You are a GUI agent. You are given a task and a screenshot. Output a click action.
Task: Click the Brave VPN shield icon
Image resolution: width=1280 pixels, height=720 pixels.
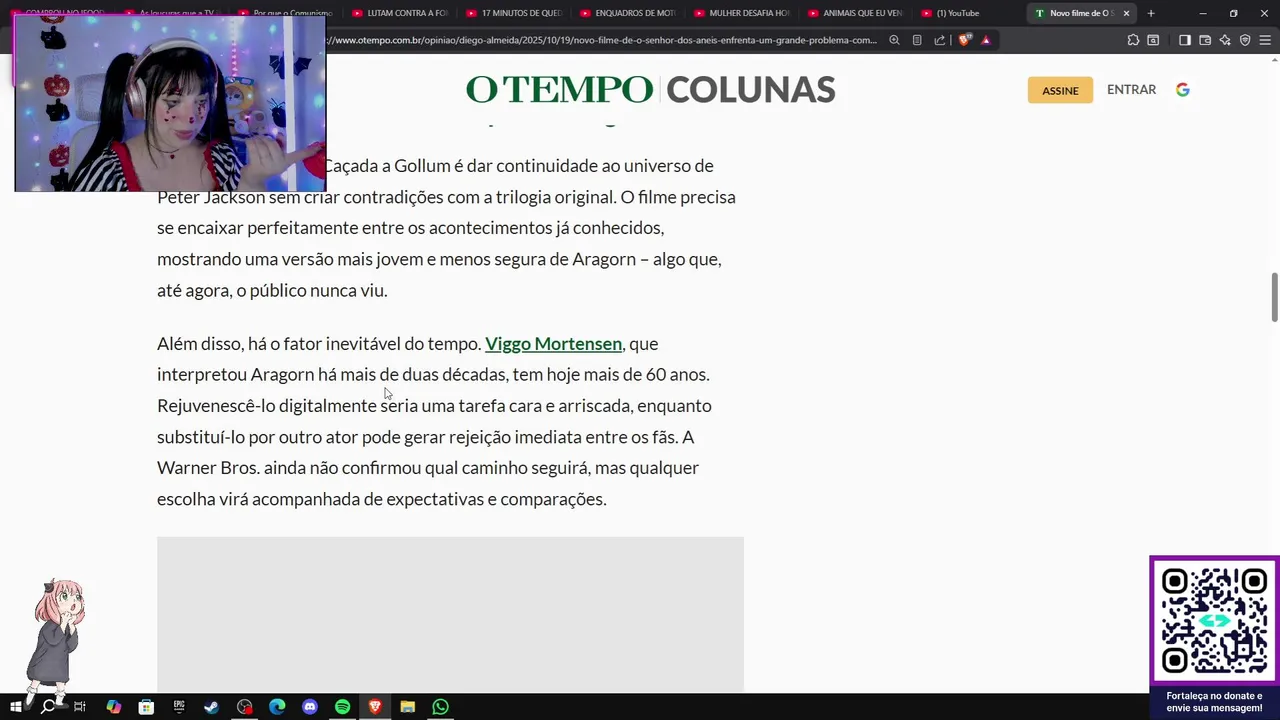(1245, 40)
